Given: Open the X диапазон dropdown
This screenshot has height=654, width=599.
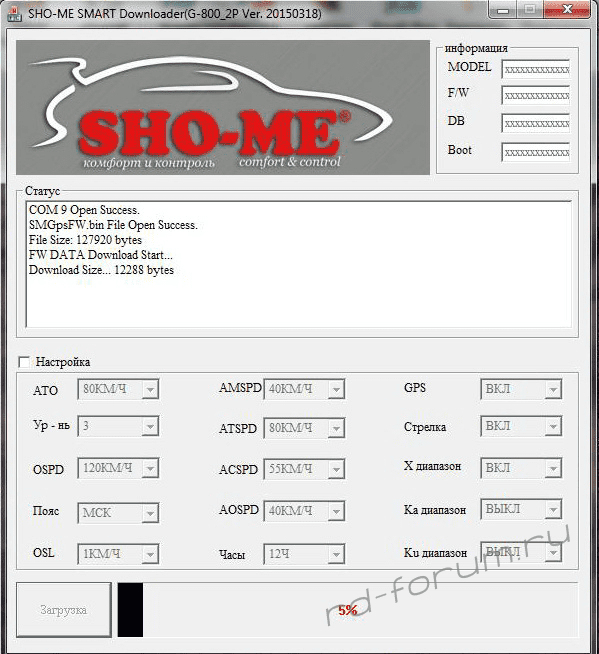Looking at the screenshot, I should 521,468.
